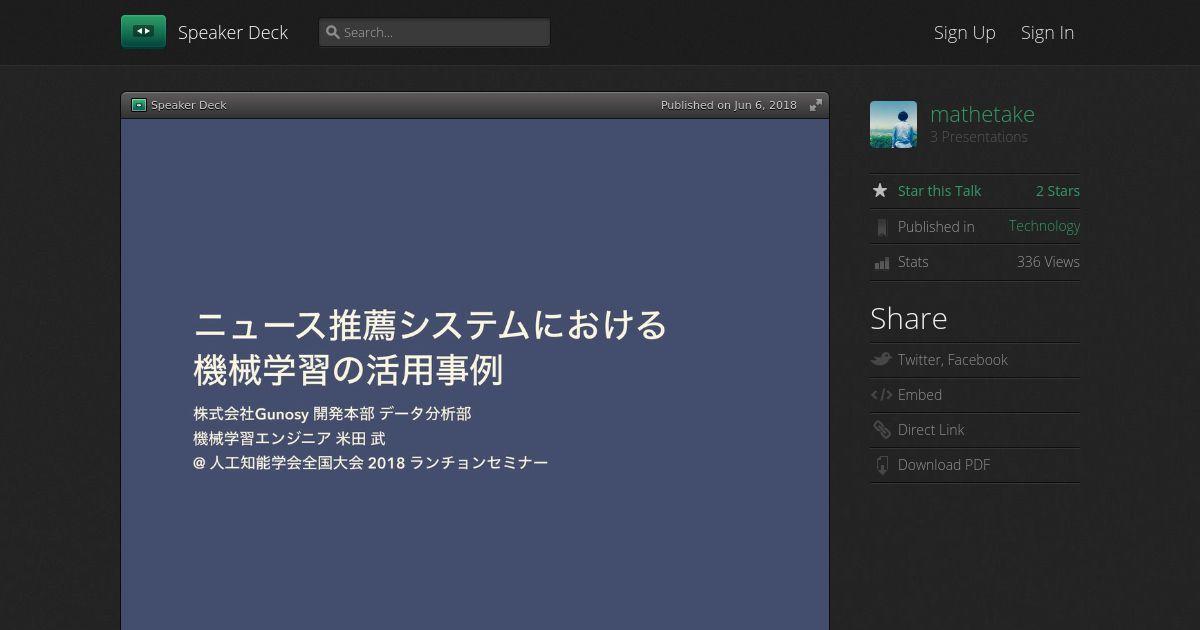The height and width of the screenshot is (630, 1200).
Task: Click the 336 Views stat
Action: 1048,262
